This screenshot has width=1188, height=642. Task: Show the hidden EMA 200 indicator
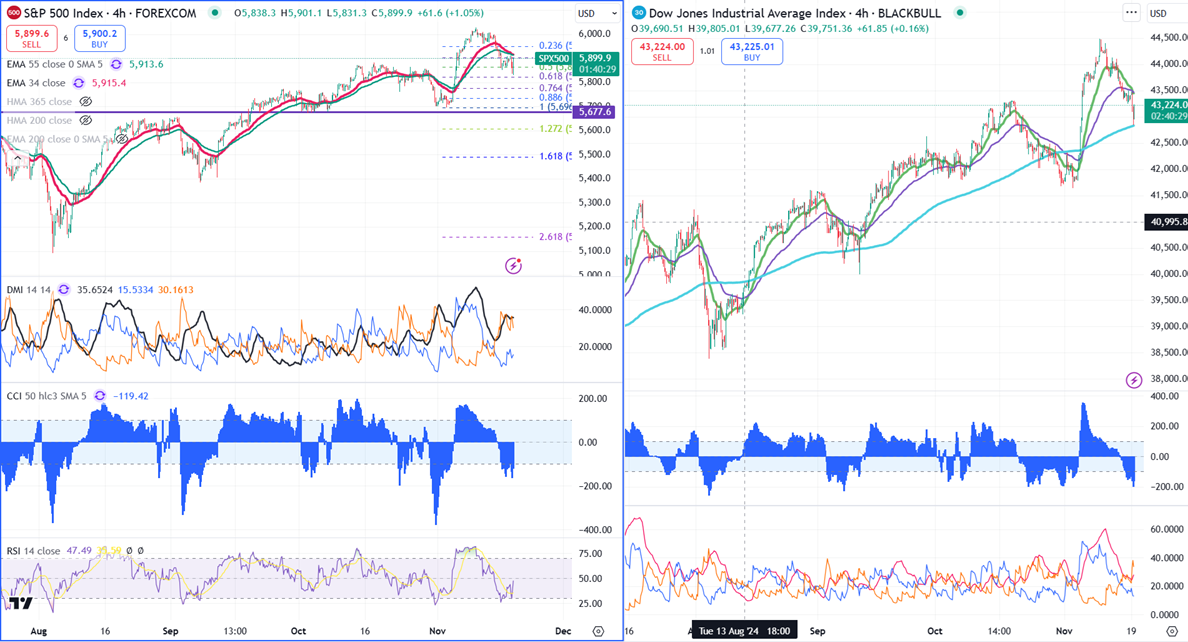(x=121, y=139)
